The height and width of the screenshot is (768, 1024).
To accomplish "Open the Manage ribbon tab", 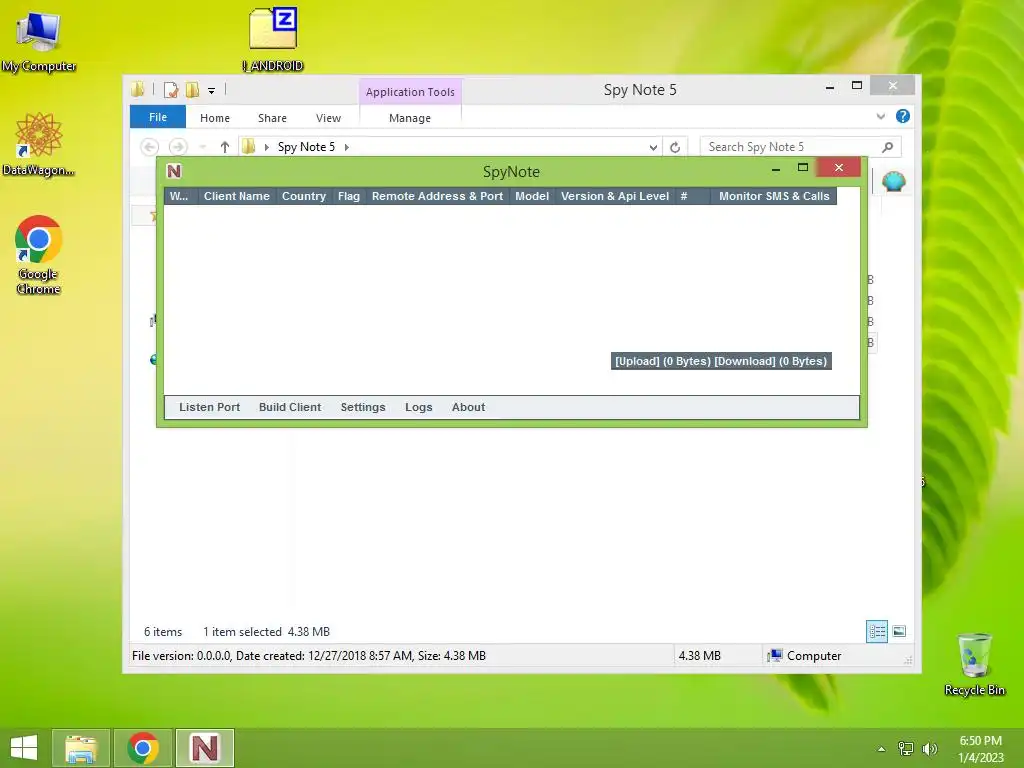I will pos(410,118).
